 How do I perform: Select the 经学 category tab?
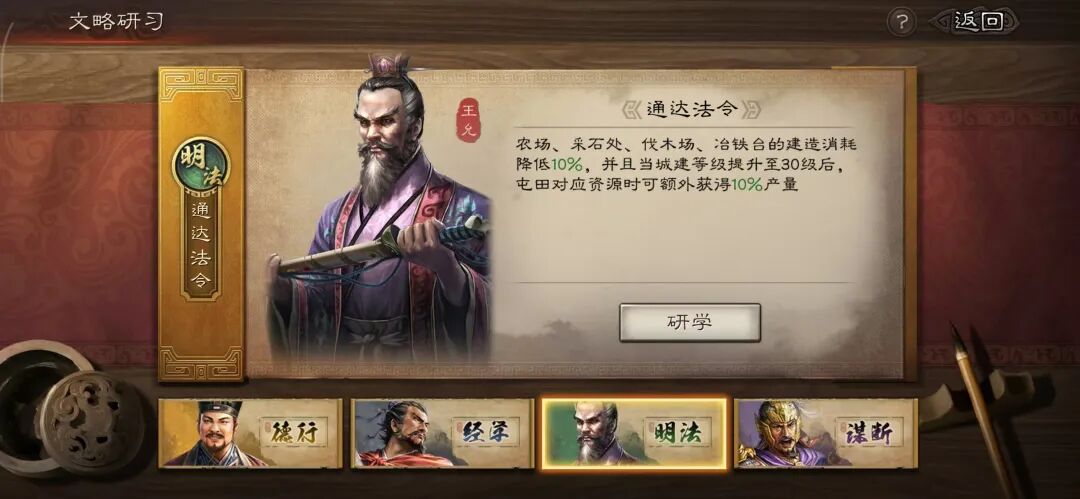[442, 434]
